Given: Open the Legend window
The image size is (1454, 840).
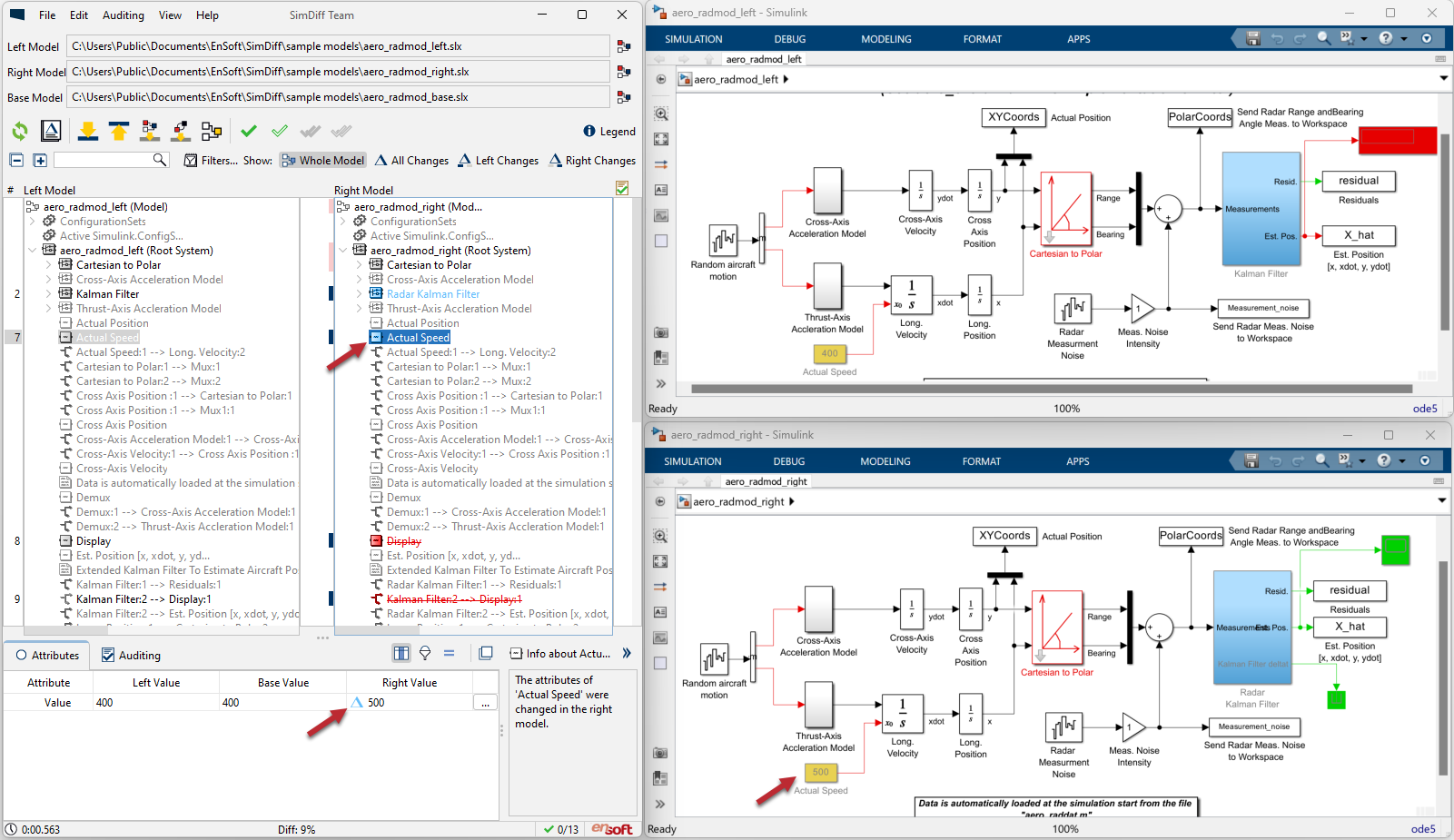Looking at the screenshot, I should point(609,131).
